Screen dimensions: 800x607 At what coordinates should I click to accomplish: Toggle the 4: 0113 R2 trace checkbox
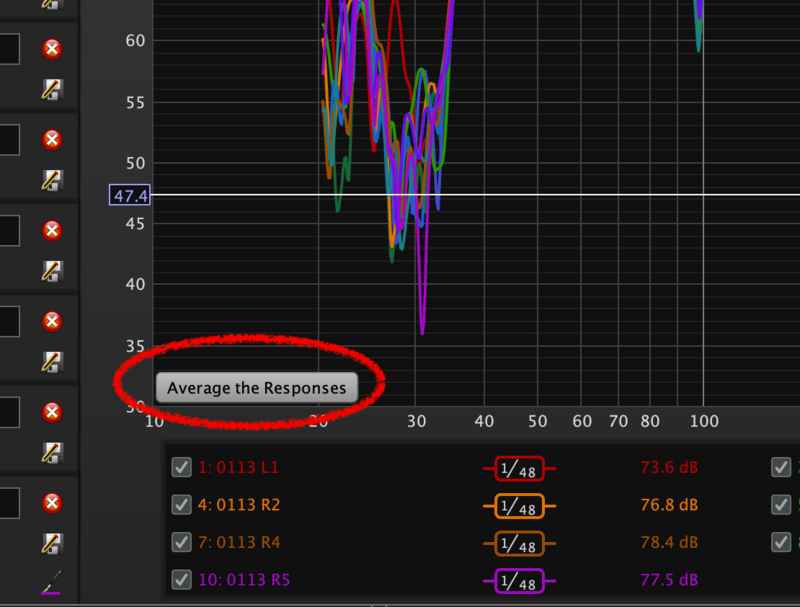point(181,505)
